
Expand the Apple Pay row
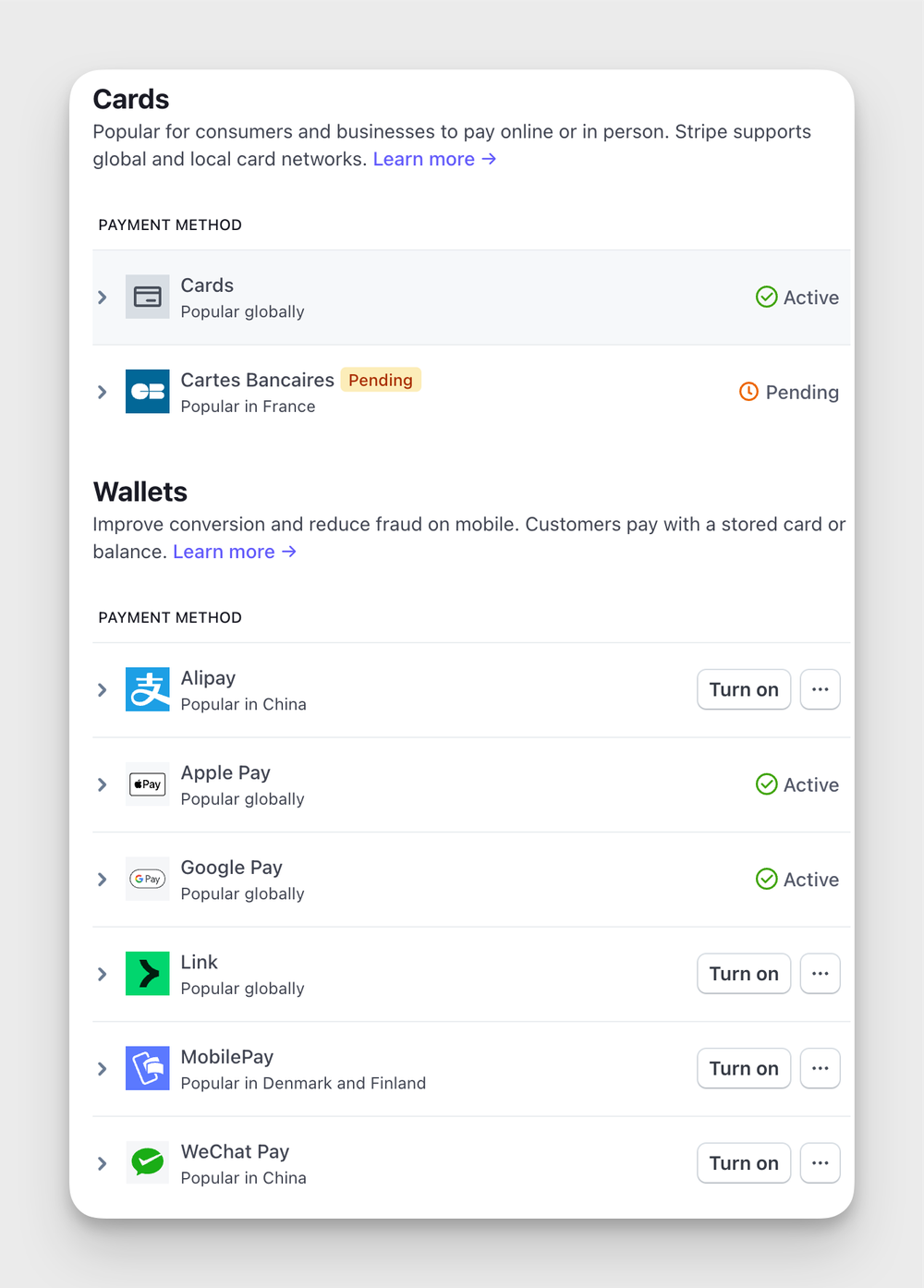coord(102,784)
